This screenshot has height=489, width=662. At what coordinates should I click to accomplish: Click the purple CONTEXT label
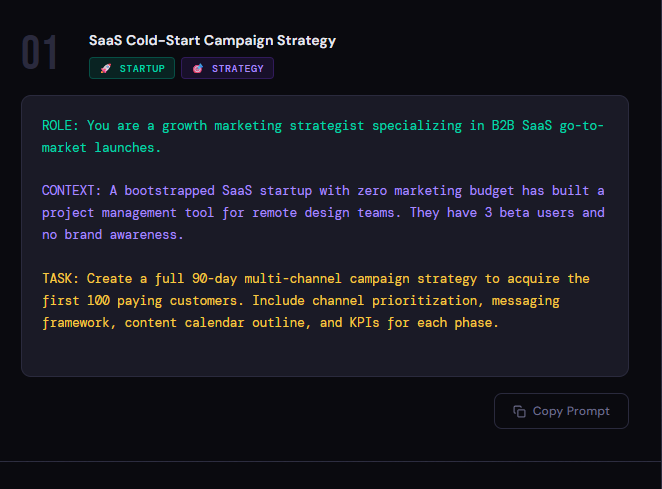pyautogui.click(x=72, y=191)
